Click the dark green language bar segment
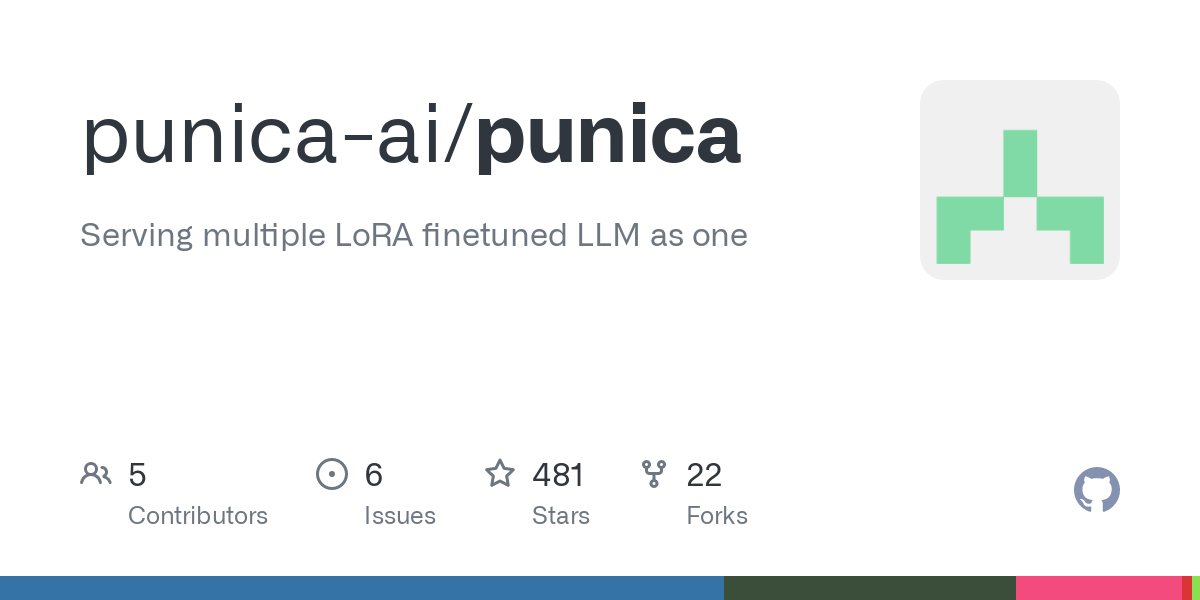The width and height of the screenshot is (1200, 600). tap(869, 588)
